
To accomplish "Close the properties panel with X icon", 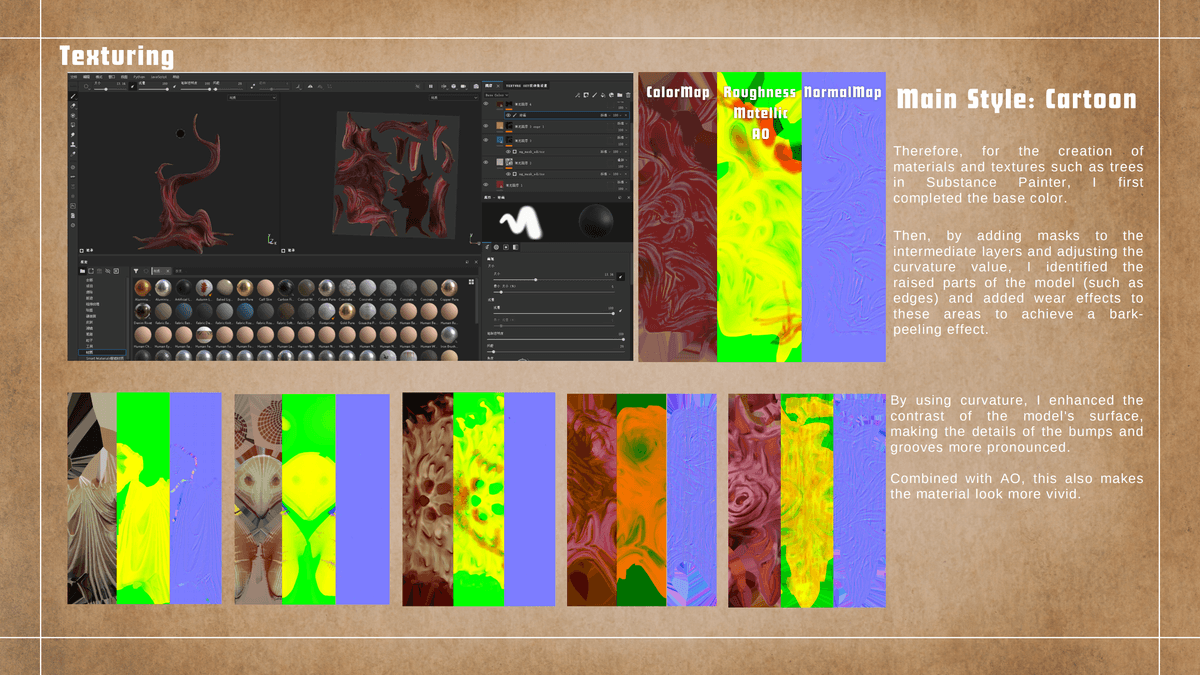I will (629, 197).
